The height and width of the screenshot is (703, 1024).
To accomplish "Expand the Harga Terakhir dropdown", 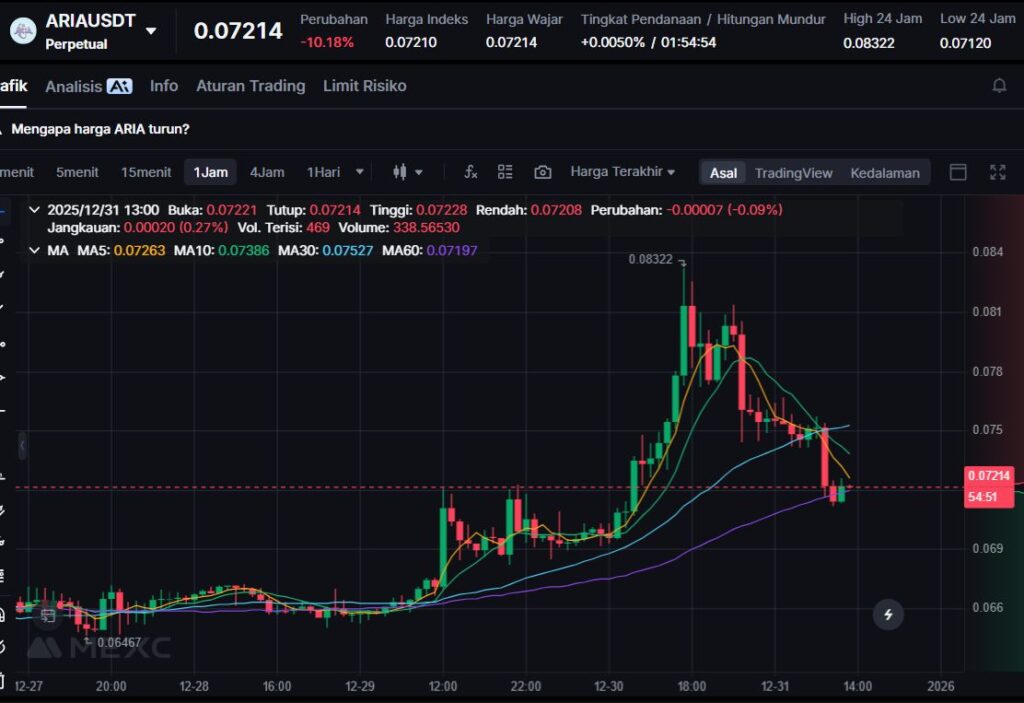I will click(x=622, y=172).
